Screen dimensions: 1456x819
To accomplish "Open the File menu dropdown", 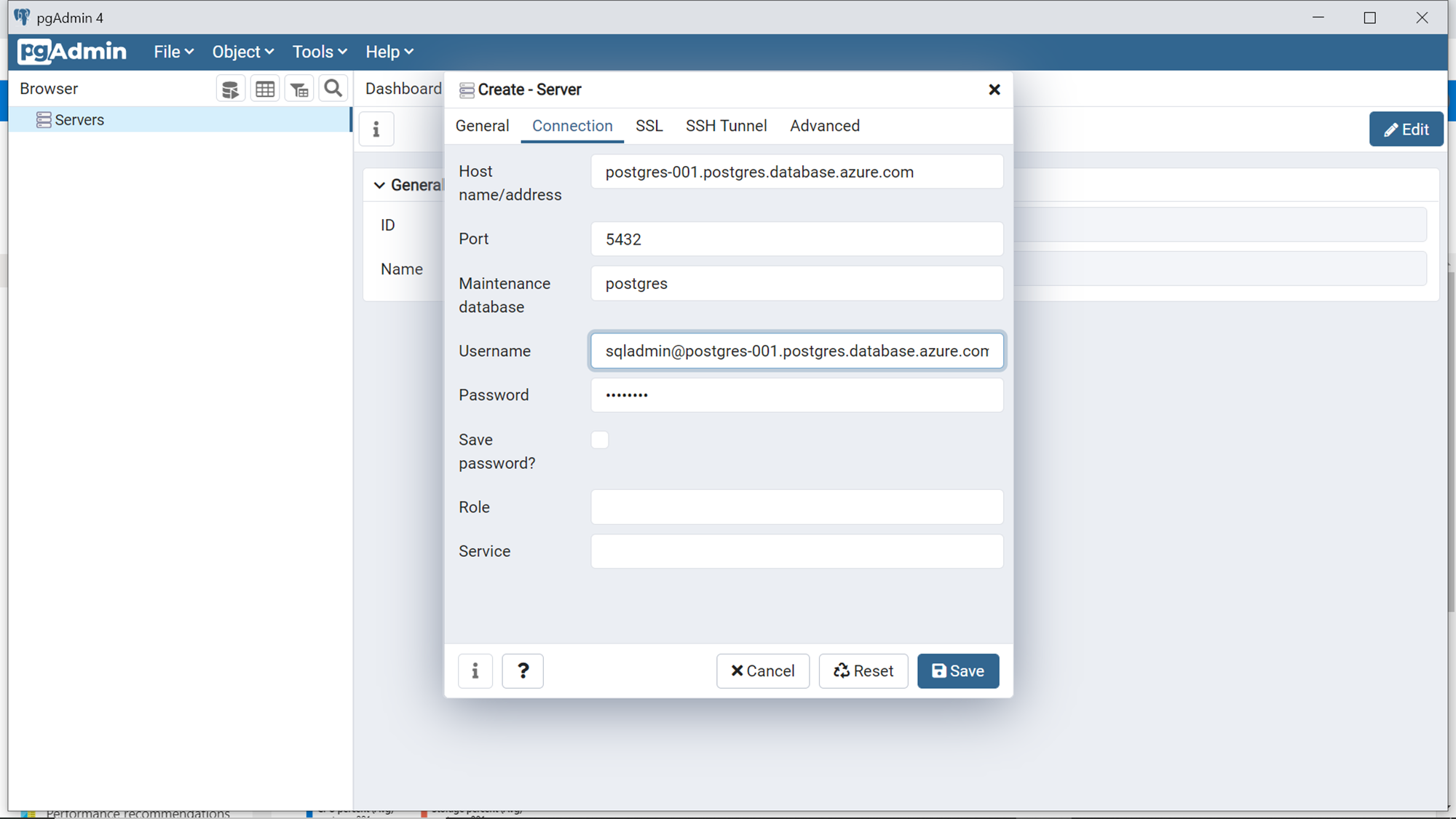I will pos(173,52).
